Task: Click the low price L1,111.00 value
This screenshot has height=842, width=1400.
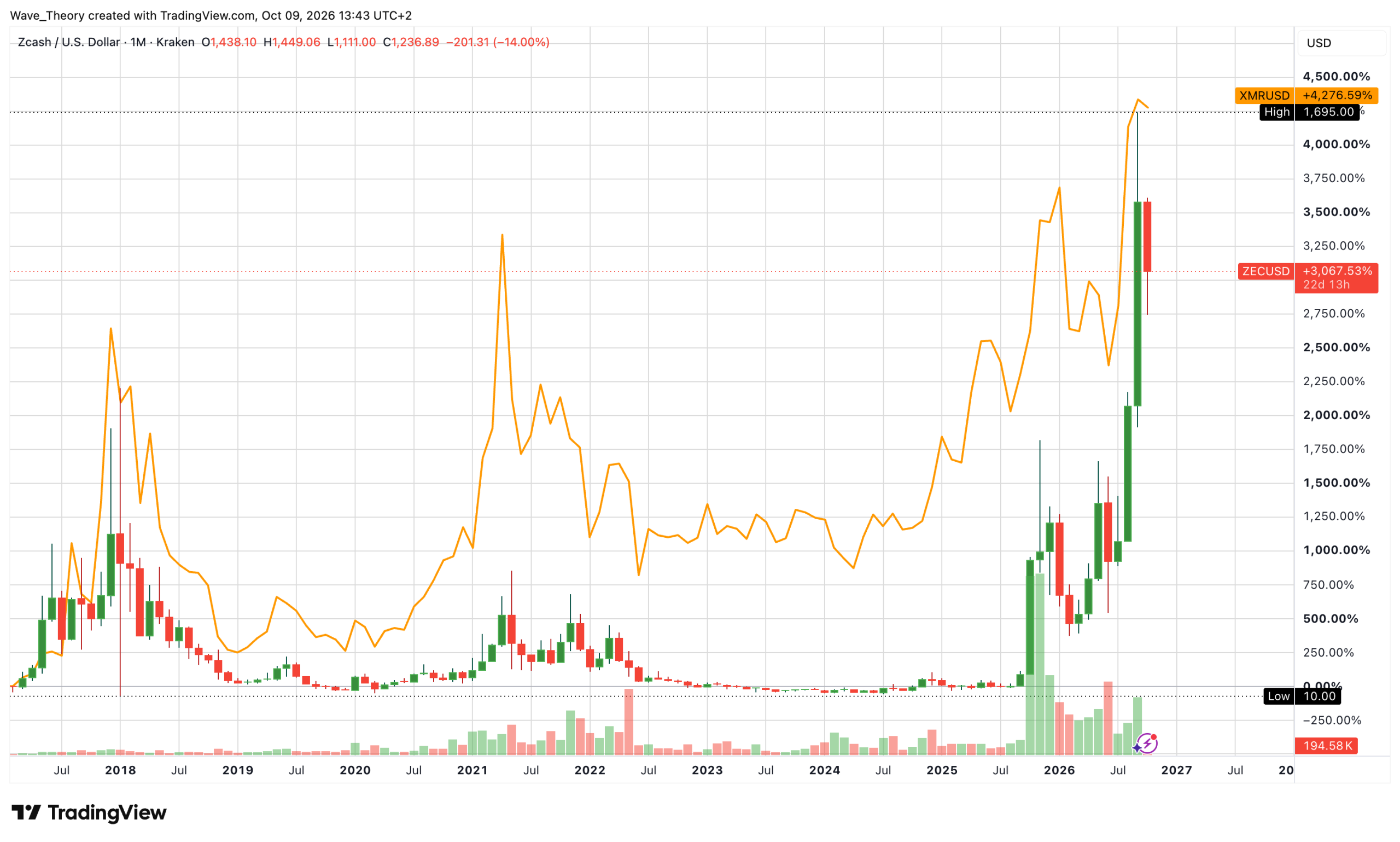Action: click(x=352, y=42)
